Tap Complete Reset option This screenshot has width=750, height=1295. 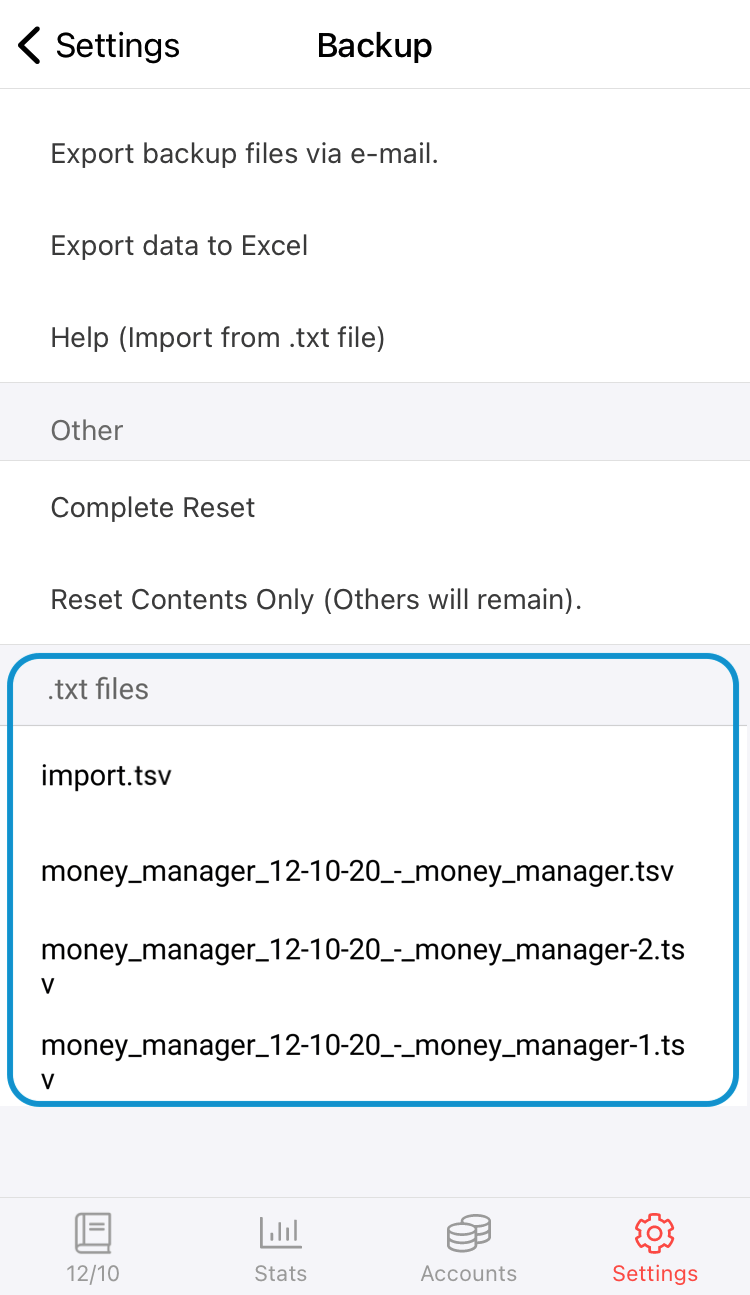click(153, 508)
